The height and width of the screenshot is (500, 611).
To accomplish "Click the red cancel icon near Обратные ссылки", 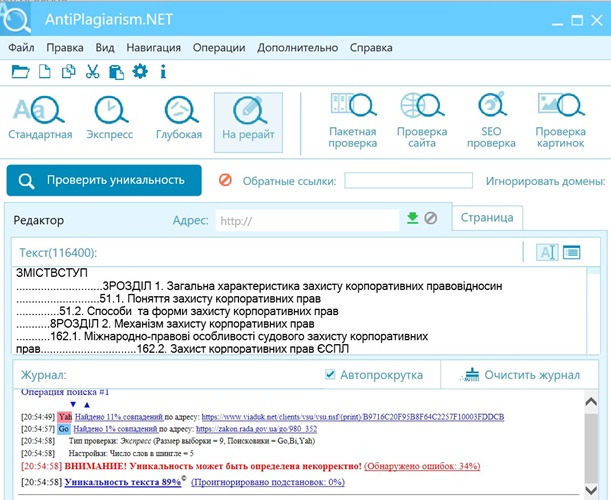I will point(225,180).
